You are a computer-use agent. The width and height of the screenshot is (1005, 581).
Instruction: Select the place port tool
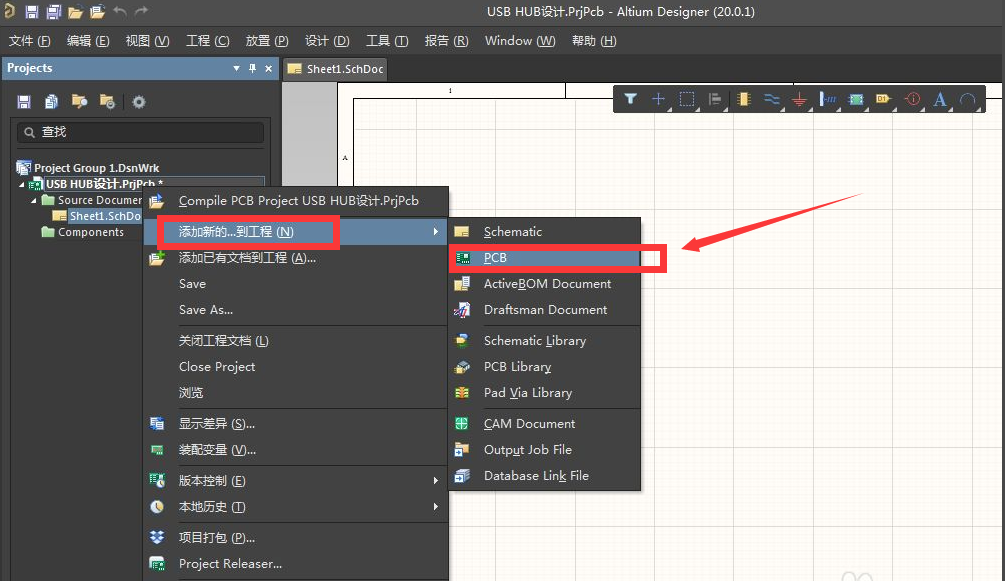pos(884,99)
